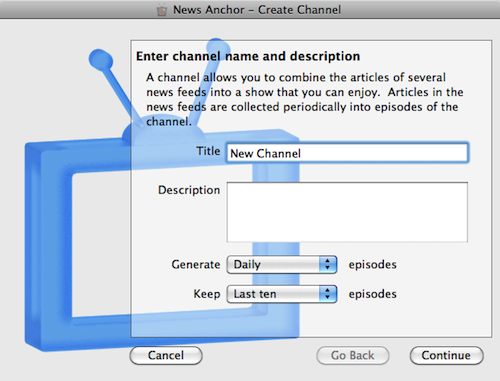Viewport: 500px width, 381px height.
Task: Click 'episodes' text beside Daily dropdown
Action: (x=373, y=265)
